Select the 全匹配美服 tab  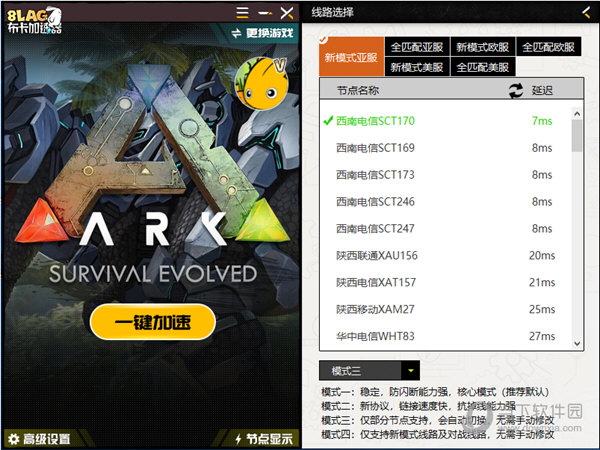483,67
